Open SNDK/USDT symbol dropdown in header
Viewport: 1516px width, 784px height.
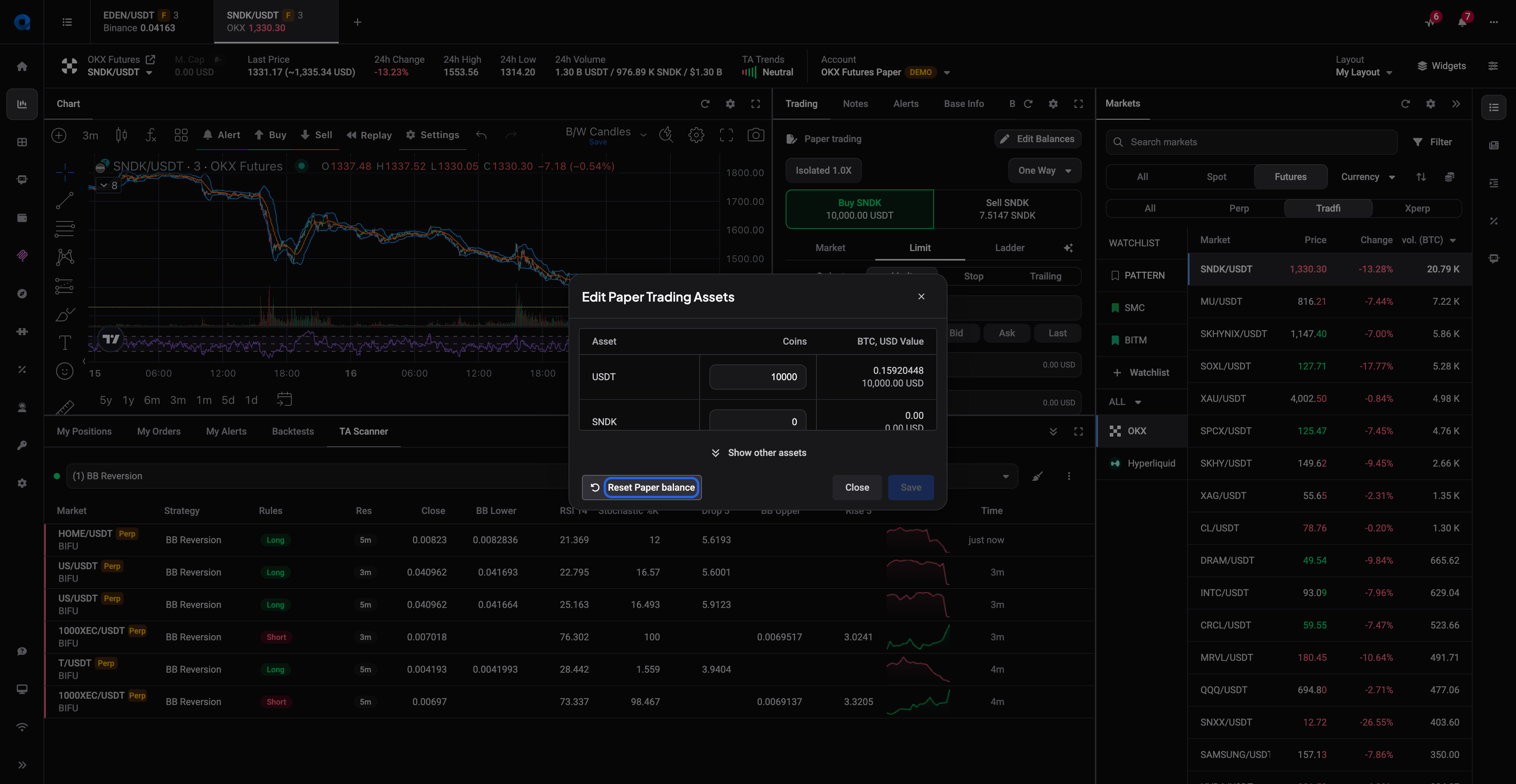[x=120, y=72]
